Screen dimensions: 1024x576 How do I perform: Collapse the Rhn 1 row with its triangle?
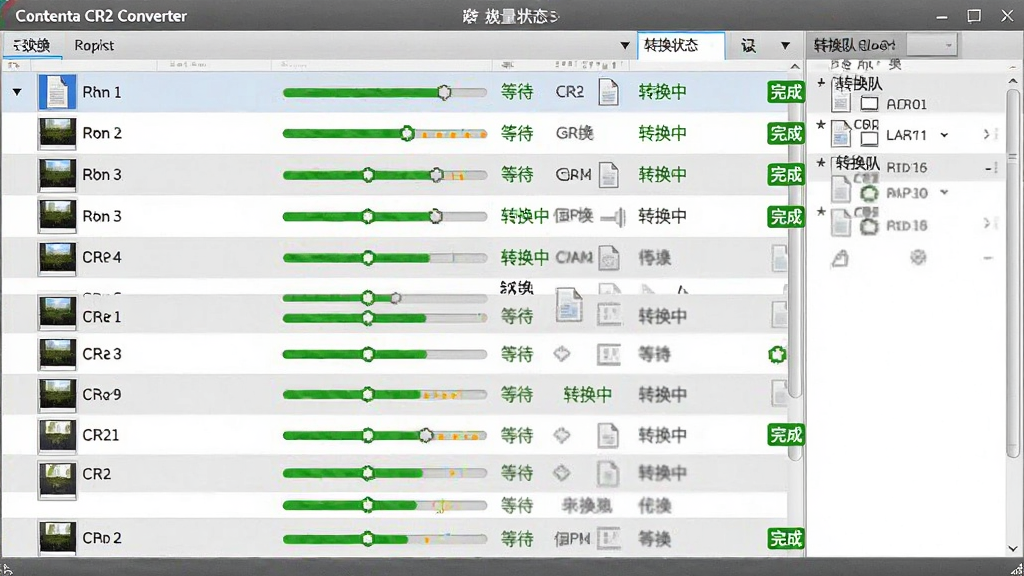tap(17, 92)
